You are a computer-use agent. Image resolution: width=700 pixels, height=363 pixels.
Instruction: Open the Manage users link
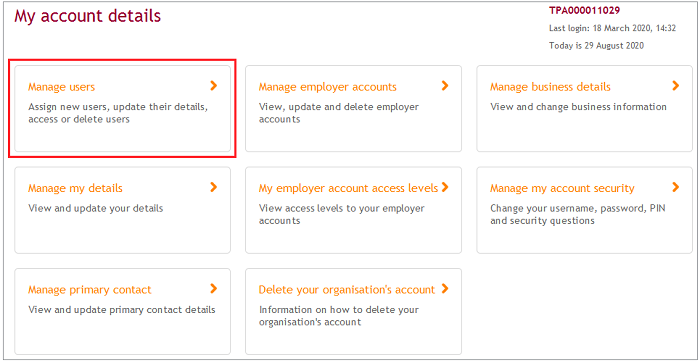(62, 87)
